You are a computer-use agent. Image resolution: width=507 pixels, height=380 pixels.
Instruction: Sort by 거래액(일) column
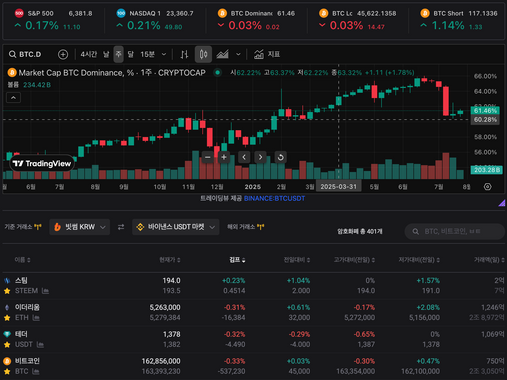click(489, 260)
